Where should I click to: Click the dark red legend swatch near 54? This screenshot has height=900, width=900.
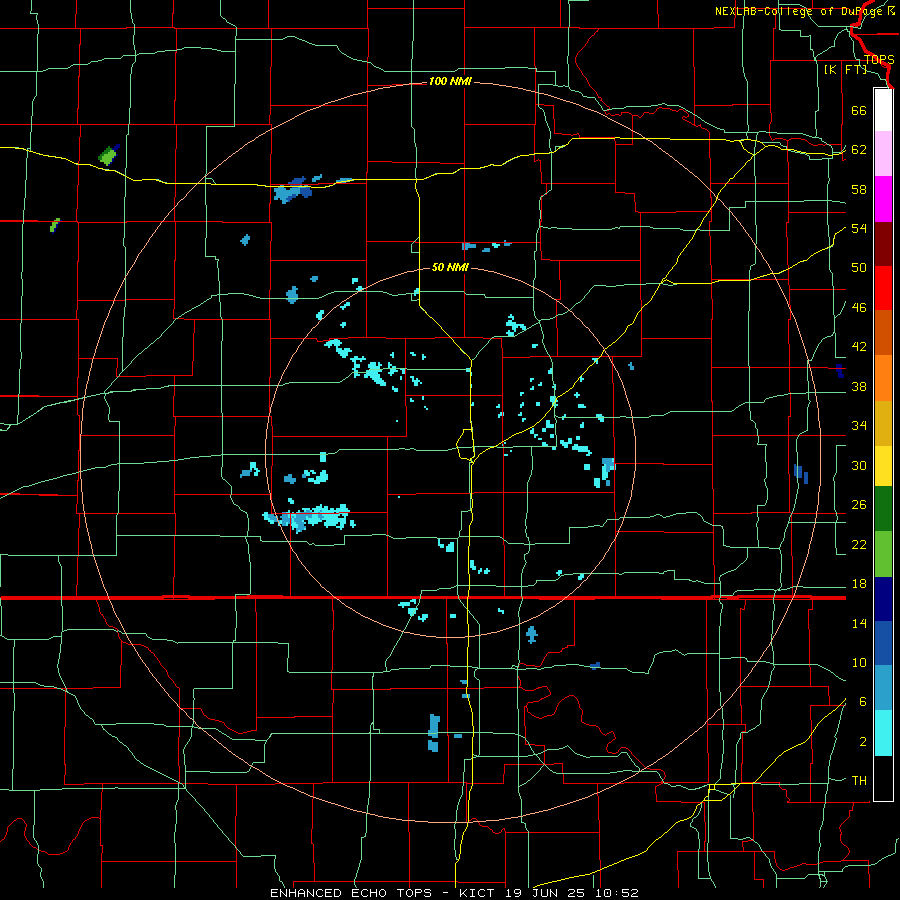click(883, 243)
